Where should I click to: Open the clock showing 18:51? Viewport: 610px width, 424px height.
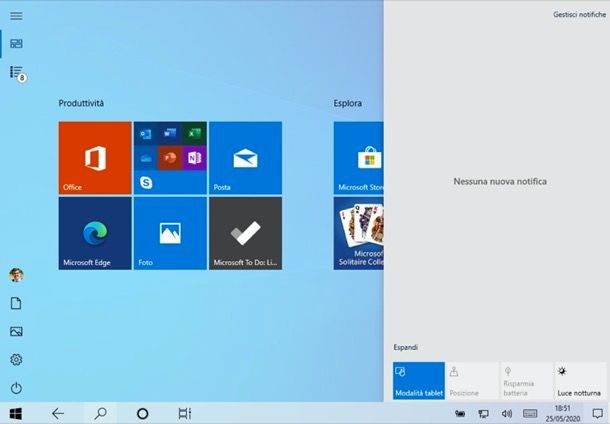click(563, 413)
